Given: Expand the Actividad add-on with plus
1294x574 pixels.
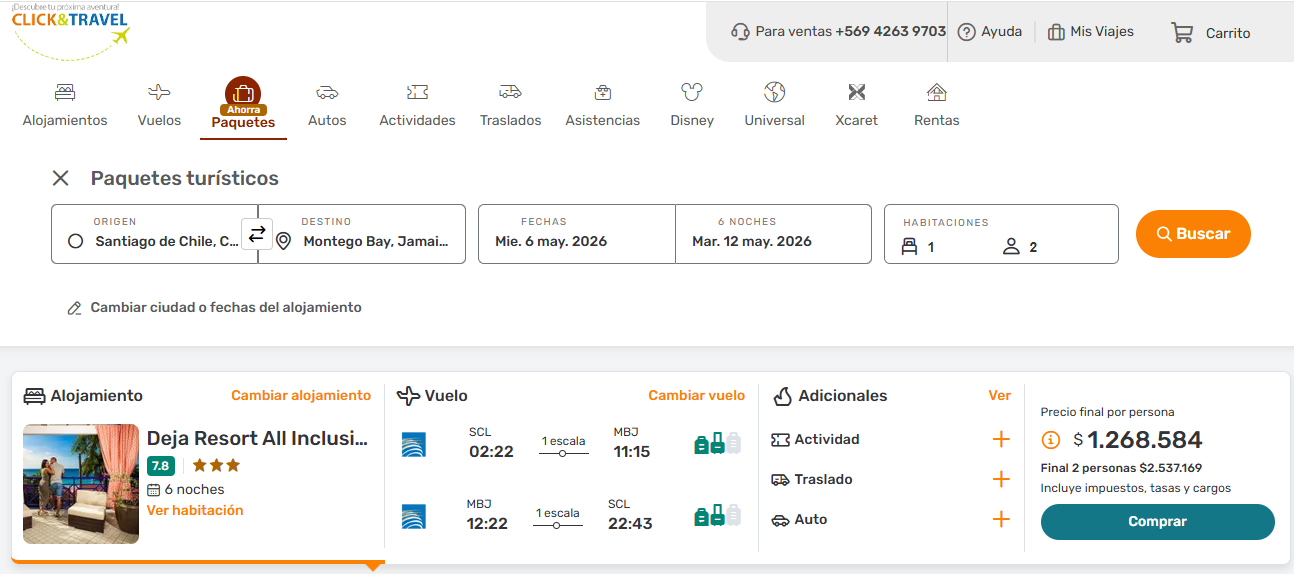Looking at the screenshot, I should pos(1001,440).
